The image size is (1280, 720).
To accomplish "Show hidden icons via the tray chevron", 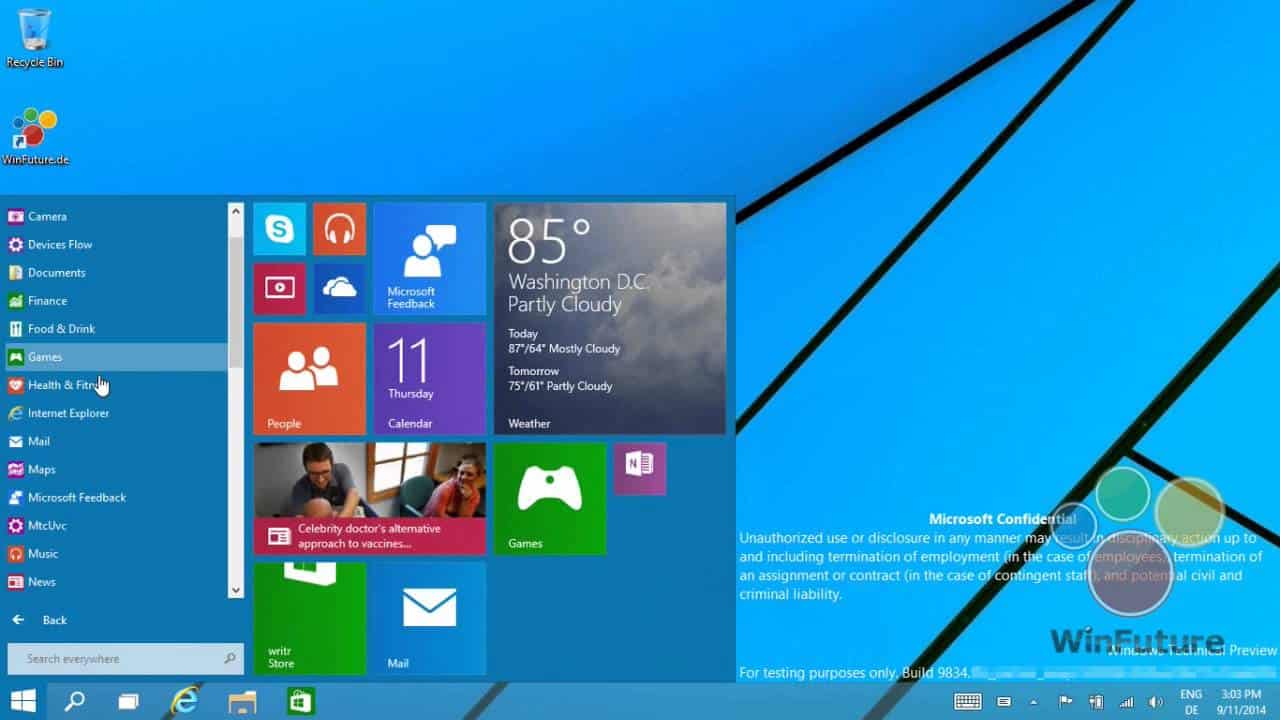I will pos(1033,701).
